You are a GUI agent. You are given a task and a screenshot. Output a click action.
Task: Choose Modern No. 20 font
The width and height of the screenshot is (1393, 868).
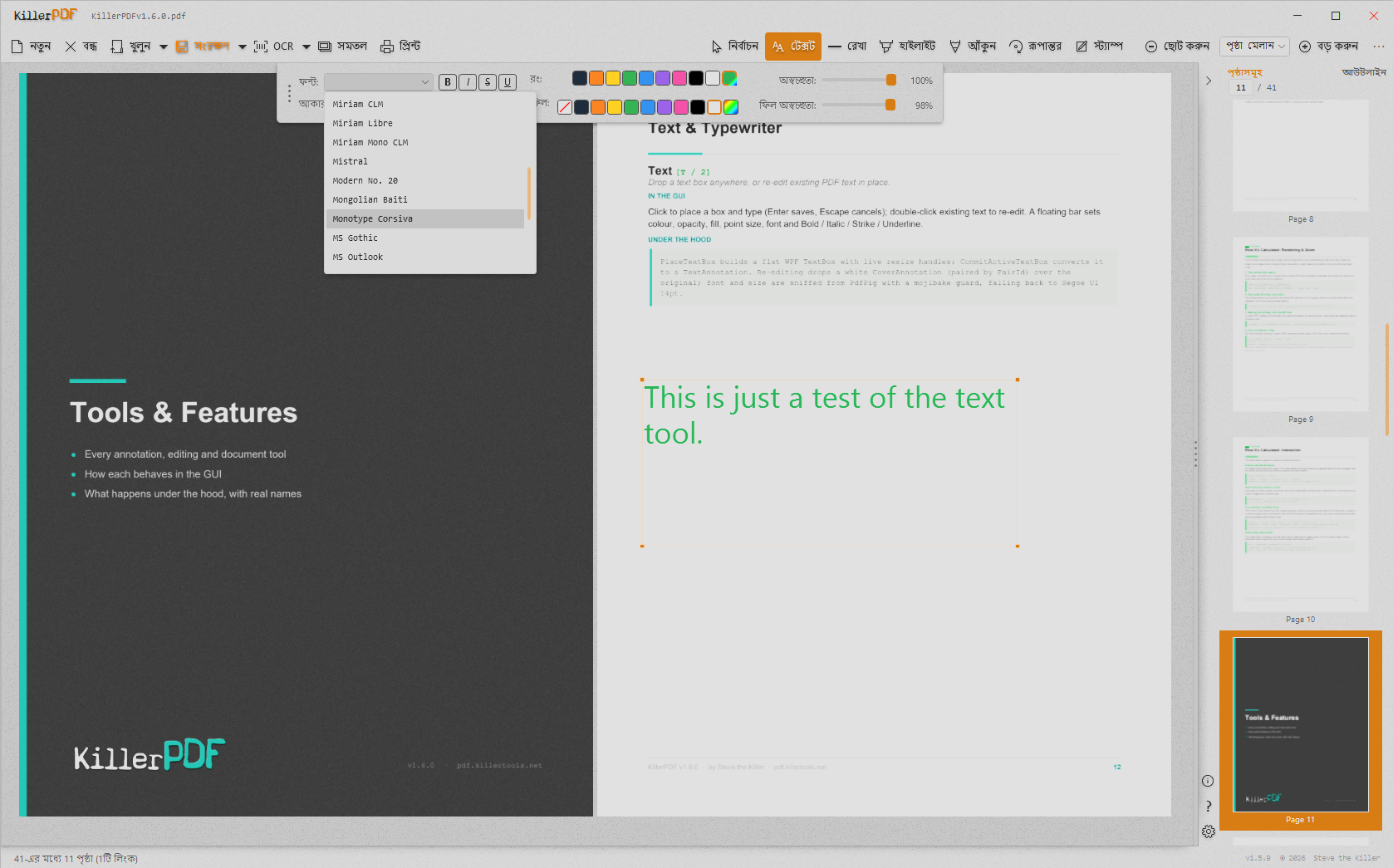point(425,181)
